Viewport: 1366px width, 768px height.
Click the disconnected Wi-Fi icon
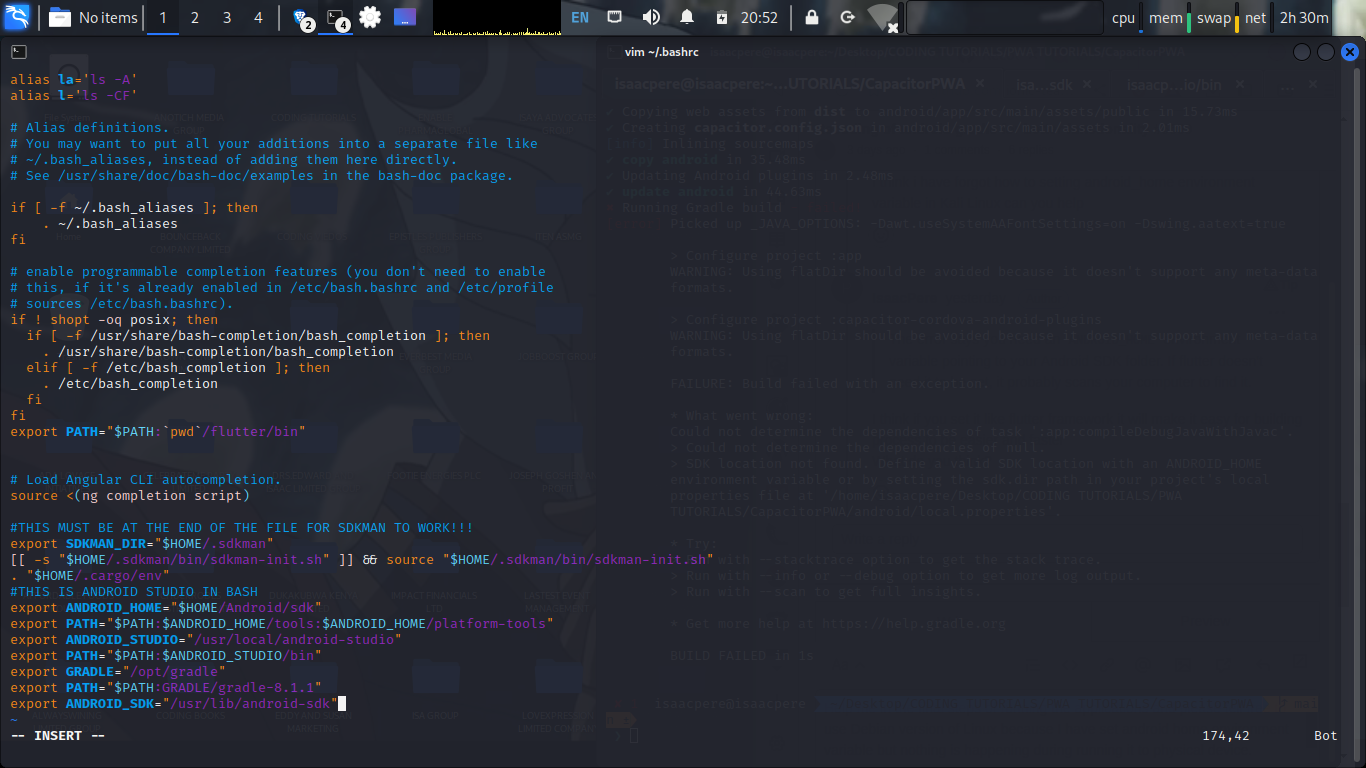(880, 17)
